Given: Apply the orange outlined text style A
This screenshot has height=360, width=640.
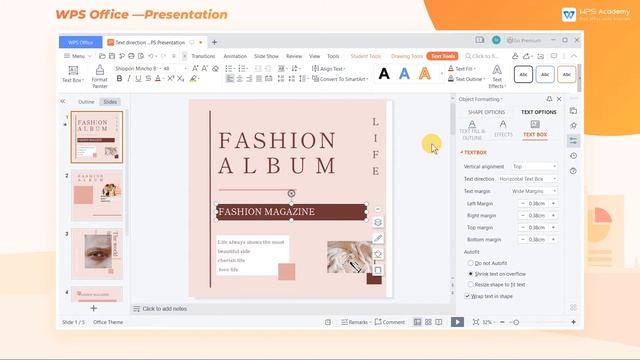Looking at the screenshot, I should [x=424, y=74].
